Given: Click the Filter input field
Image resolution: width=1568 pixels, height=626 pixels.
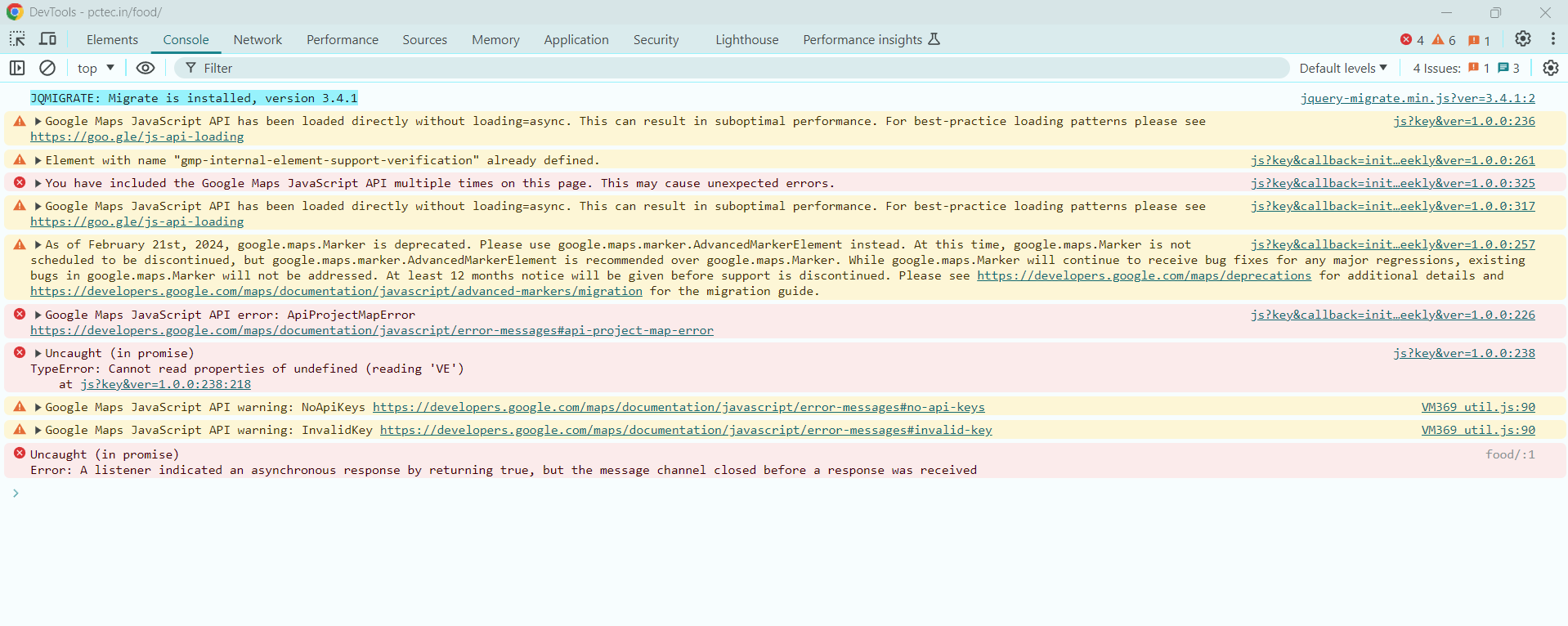Looking at the screenshot, I should [732, 68].
